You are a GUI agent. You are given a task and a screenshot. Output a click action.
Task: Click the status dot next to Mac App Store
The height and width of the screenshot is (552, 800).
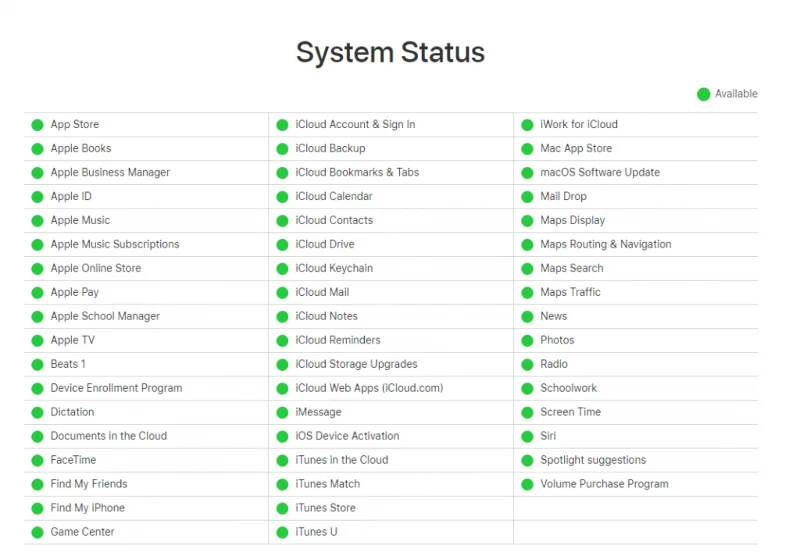[527, 149]
